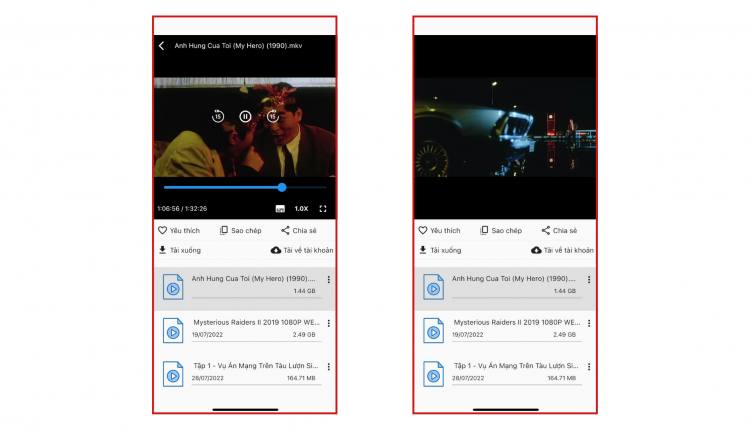Click the blue seek slider handle
The height and width of the screenshot is (430, 750).
click(x=282, y=187)
